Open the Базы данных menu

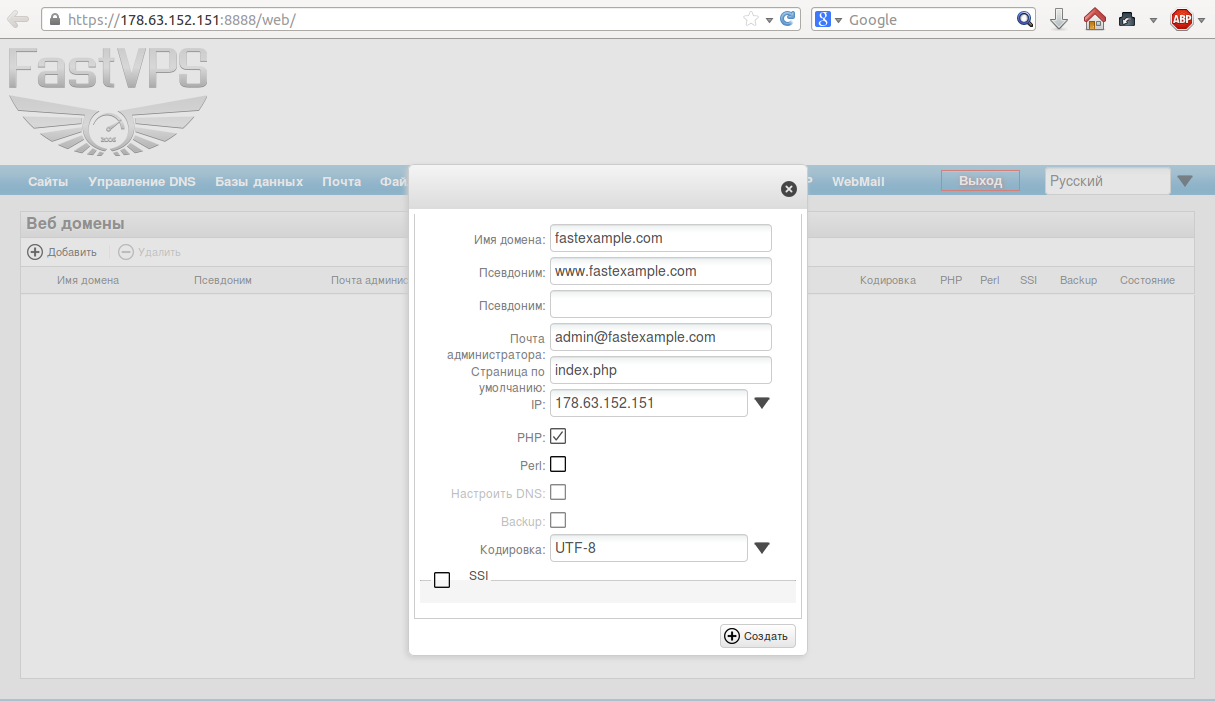259,182
